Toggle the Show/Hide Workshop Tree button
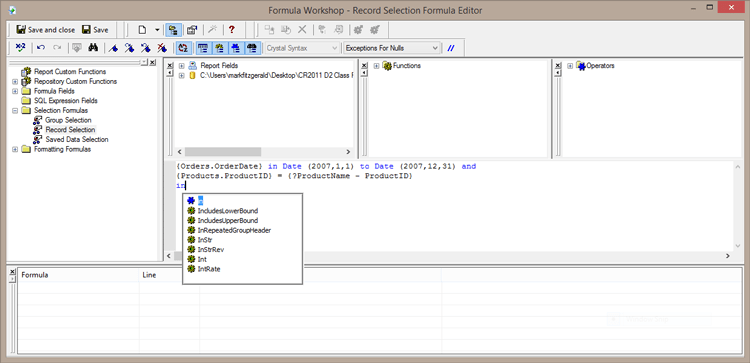The height and width of the screenshot is (363, 750). pos(172,30)
